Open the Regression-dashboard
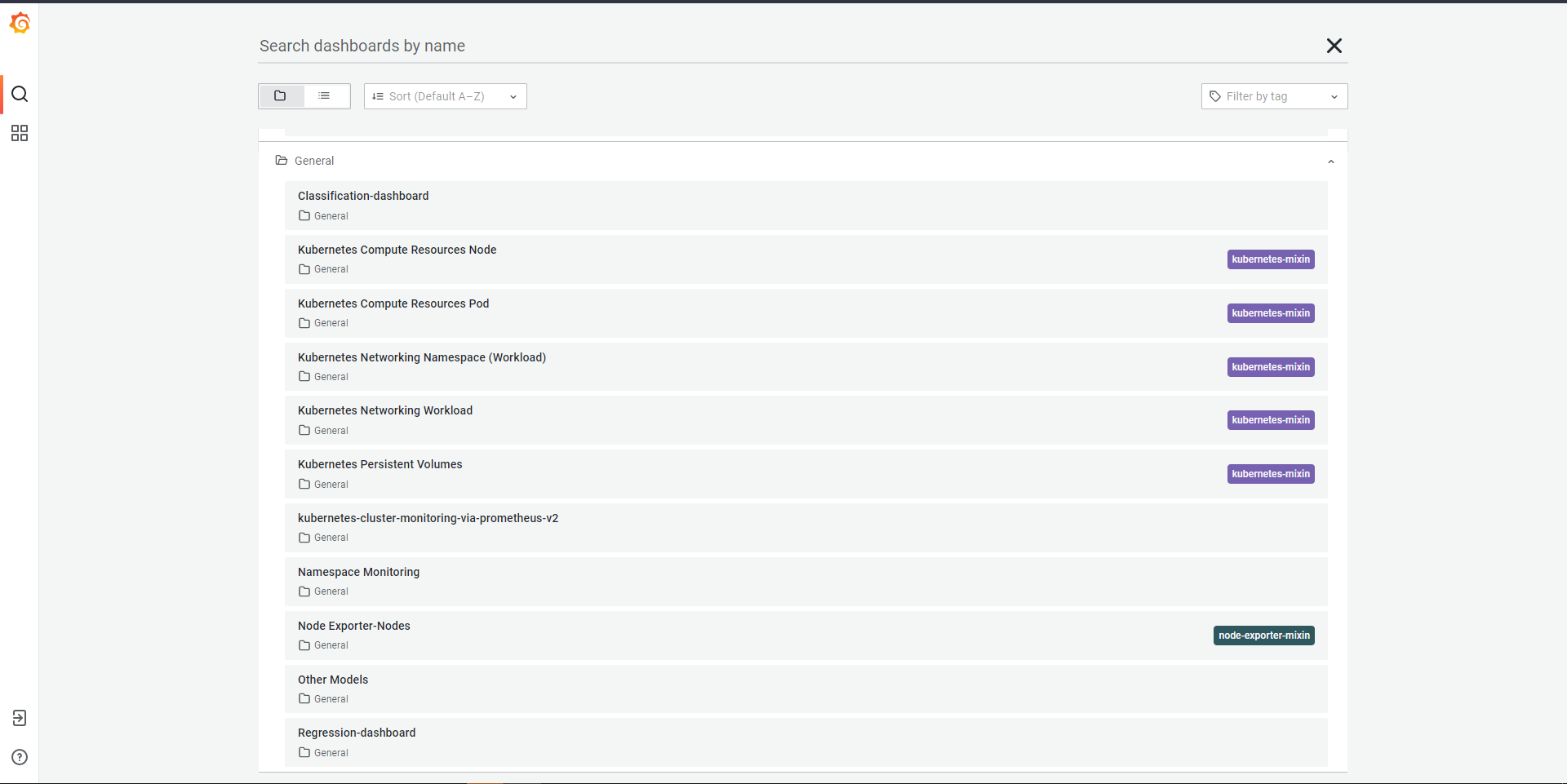 click(806, 742)
